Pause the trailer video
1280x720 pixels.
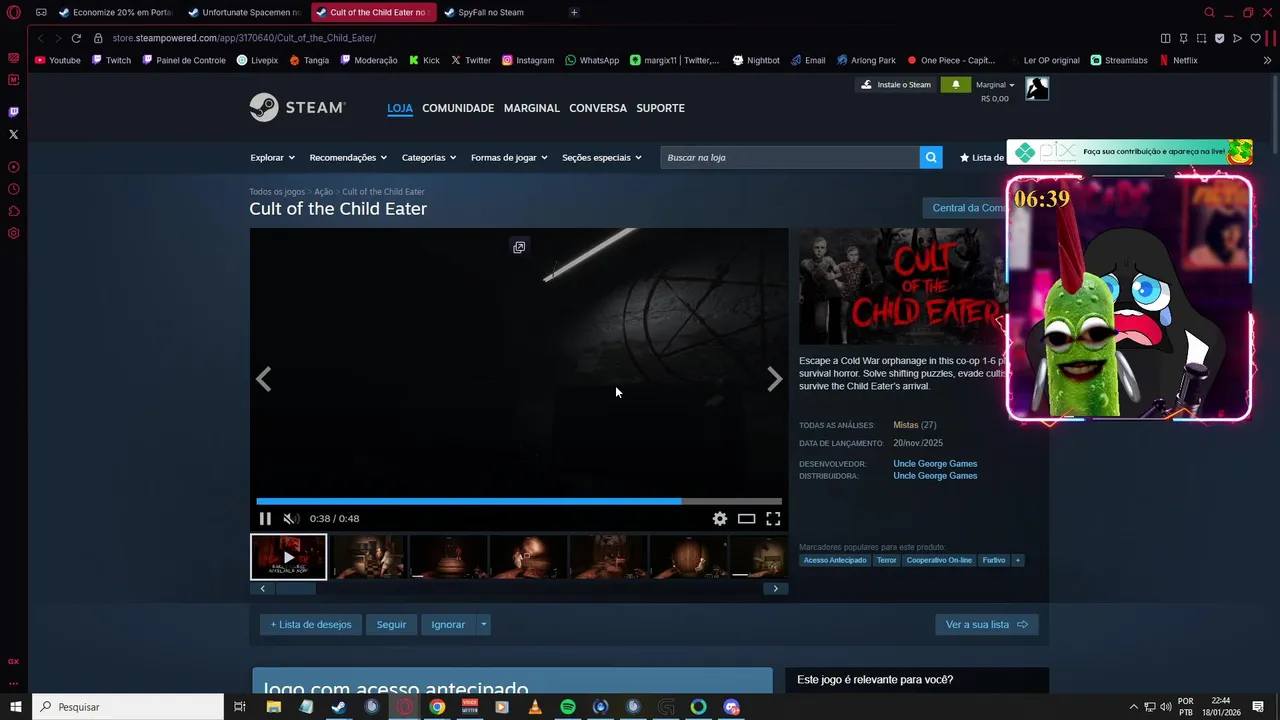[265, 518]
